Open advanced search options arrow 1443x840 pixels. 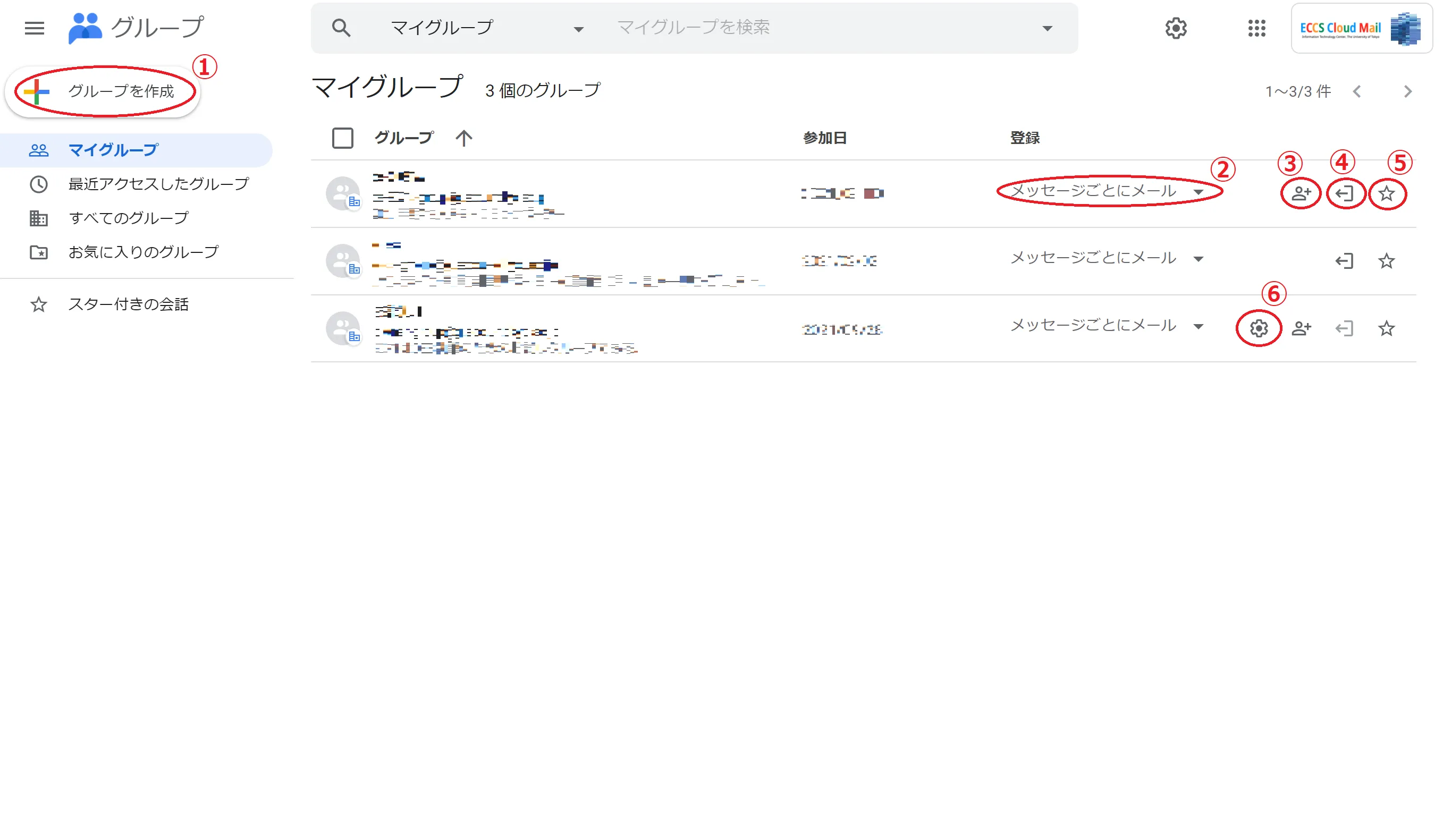tap(1048, 28)
